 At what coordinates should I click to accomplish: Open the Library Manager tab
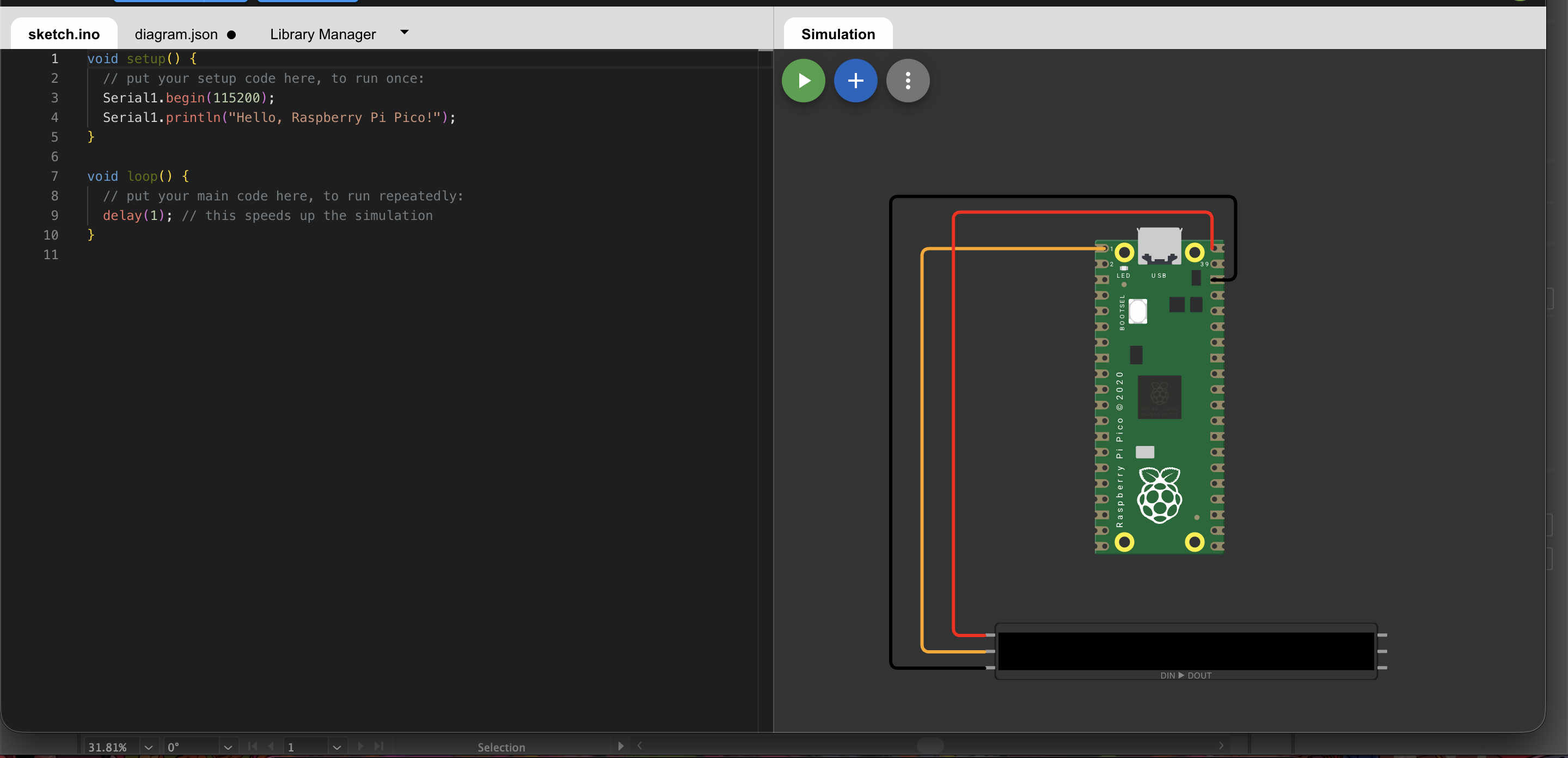323,35
